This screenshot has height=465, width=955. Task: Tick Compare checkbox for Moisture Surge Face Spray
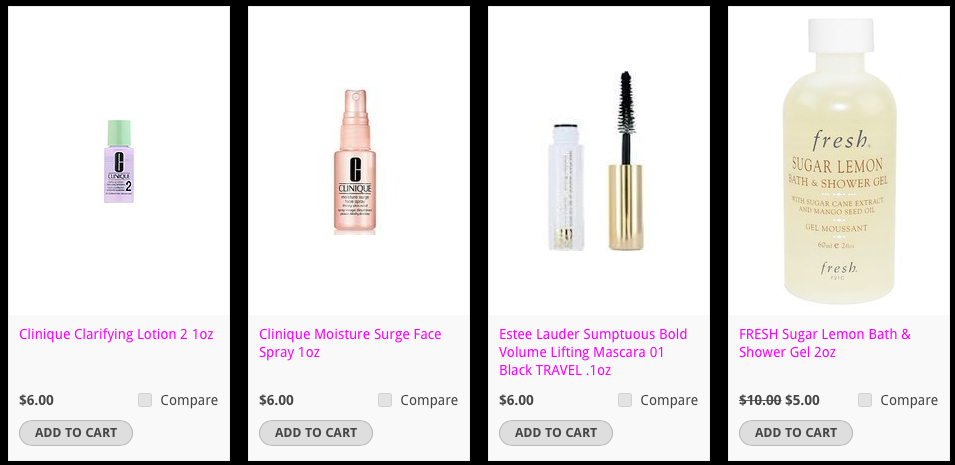pyautogui.click(x=385, y=400)
